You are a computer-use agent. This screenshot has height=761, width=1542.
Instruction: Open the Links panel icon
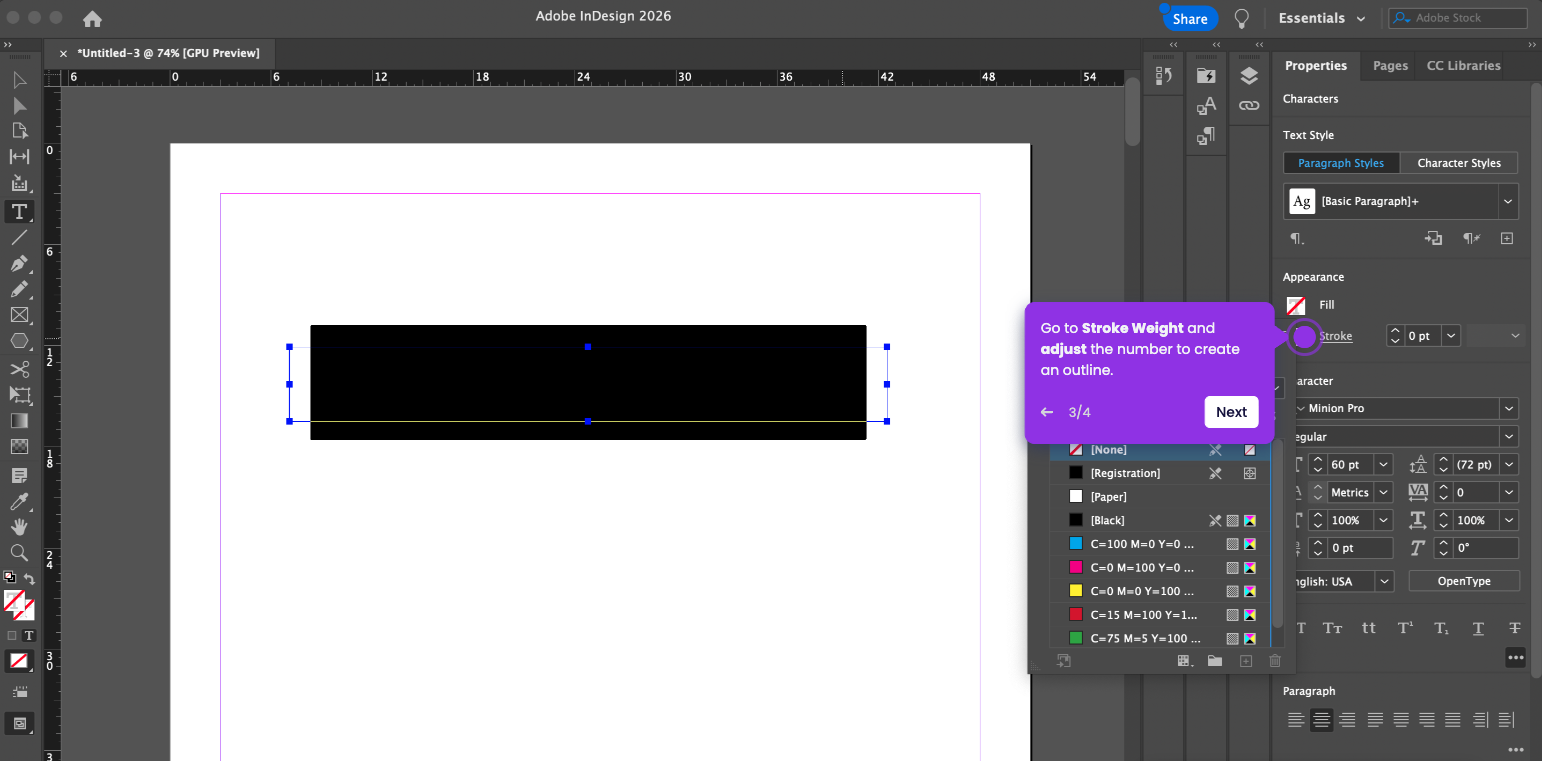coord(1248,105)
